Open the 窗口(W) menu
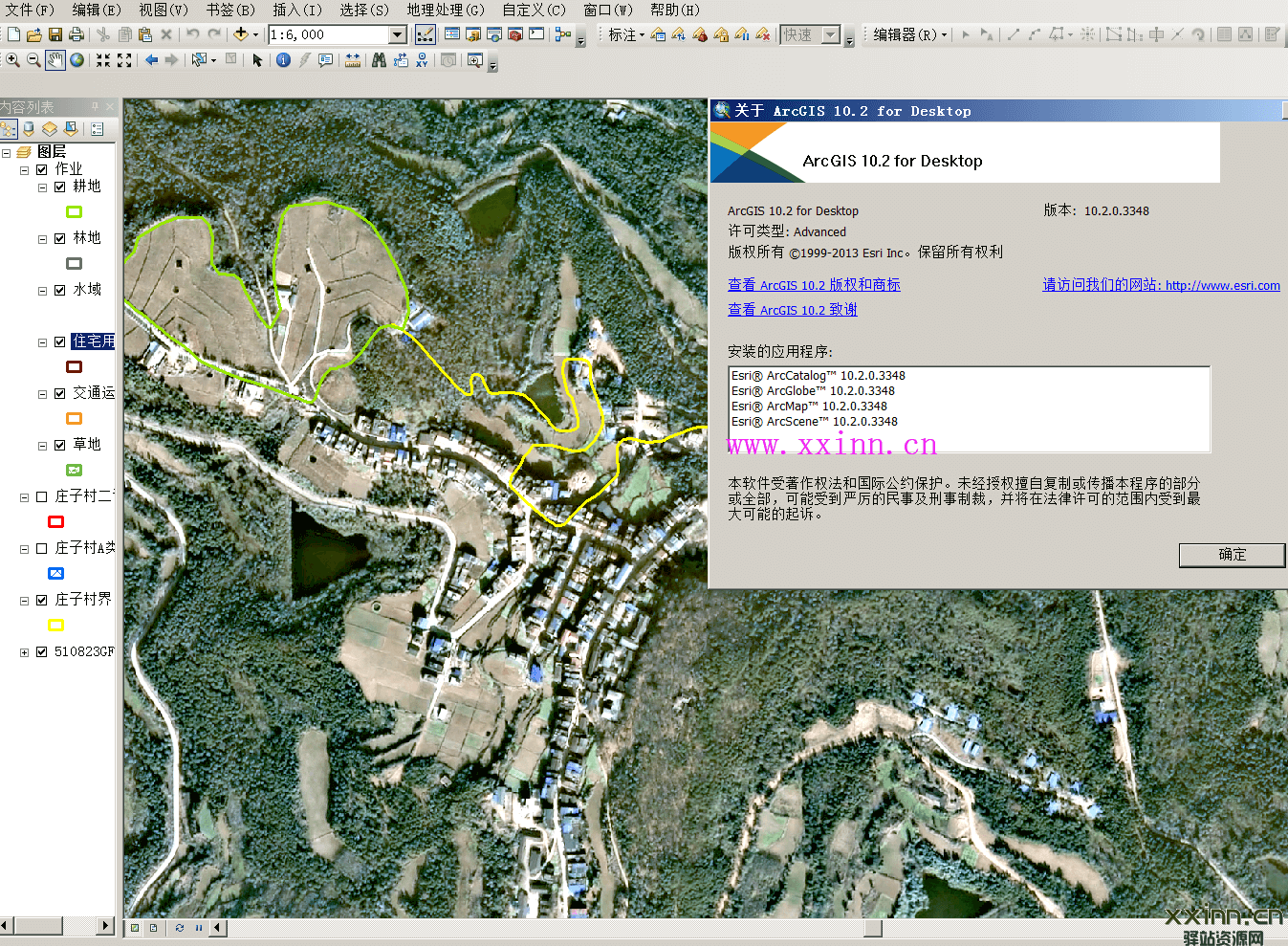The height and width of the screenshot is (946, 1288). pyautogui.click(x=608, y=10)
